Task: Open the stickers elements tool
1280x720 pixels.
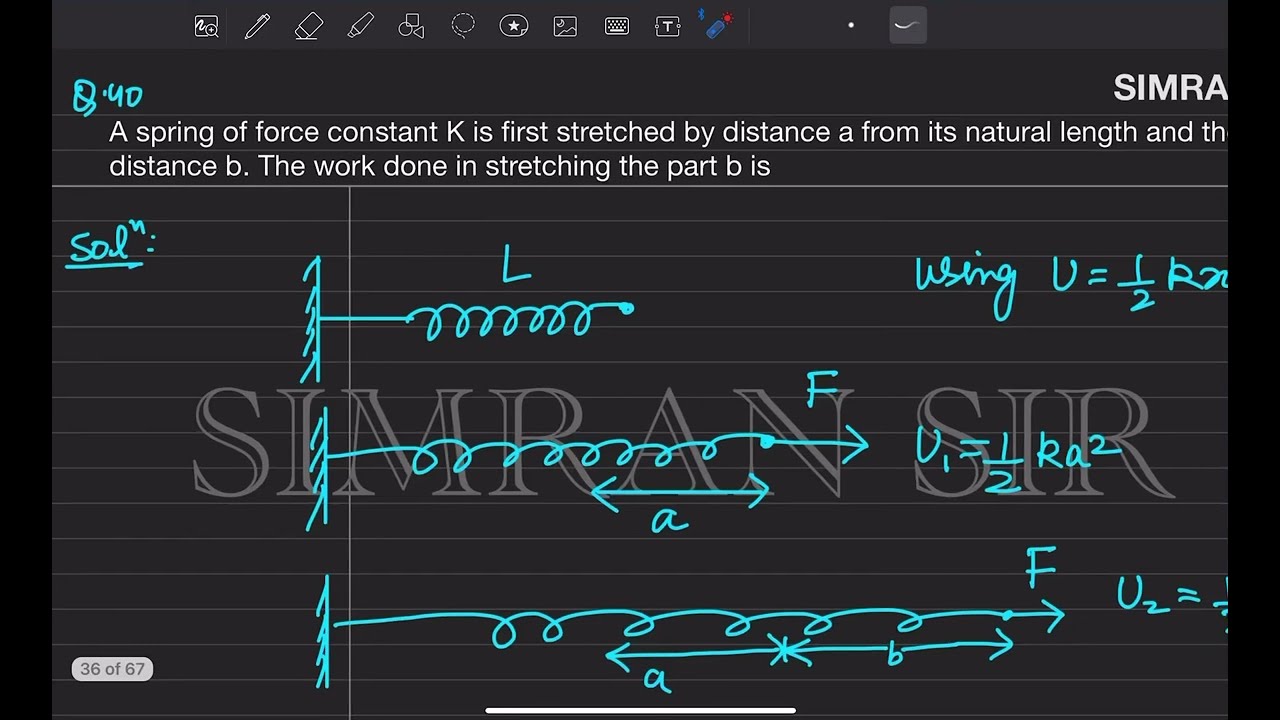Action: pyautogui.click(x=514, y=26)
